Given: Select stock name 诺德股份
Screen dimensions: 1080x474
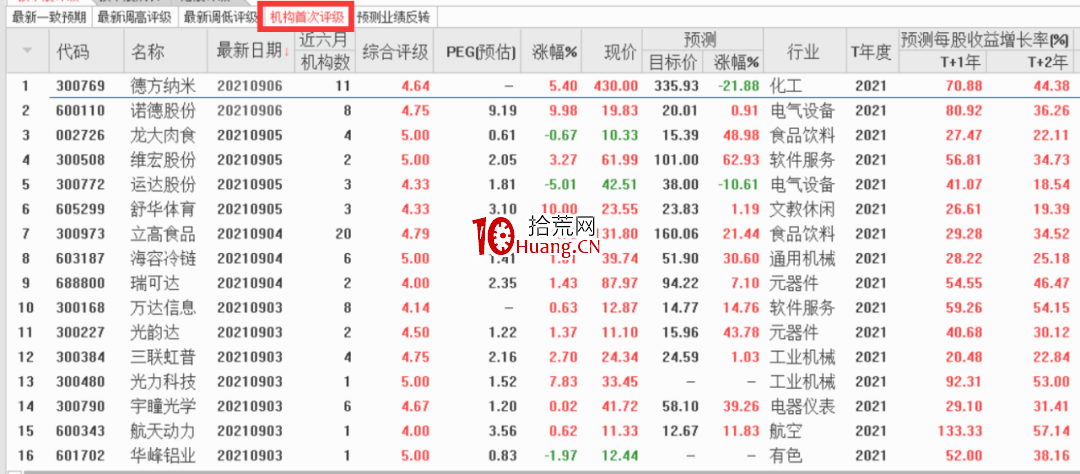Looking at the screenshot, I should click(x=163, y=110).
